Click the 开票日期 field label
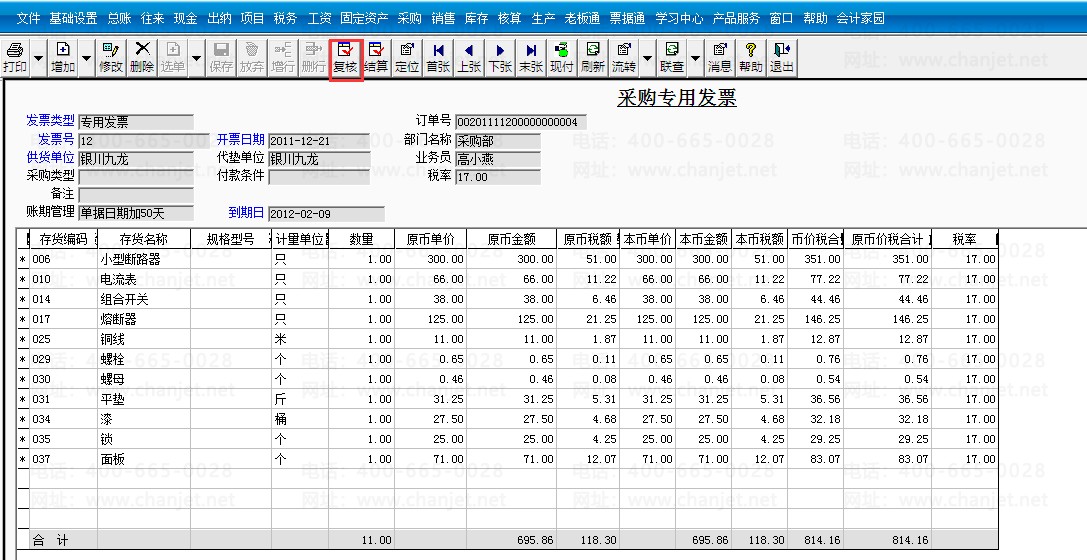 click(x=241, y=140)
